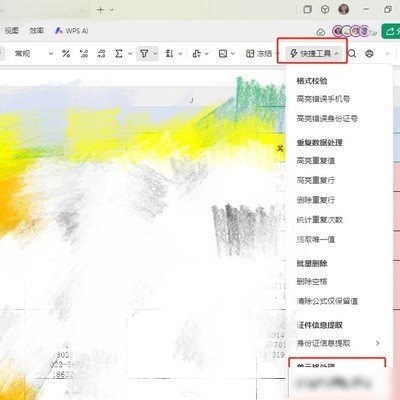400x400 pixels.
Task: Expand toolbar overflow right arrow
Action: tap(387, 54)
